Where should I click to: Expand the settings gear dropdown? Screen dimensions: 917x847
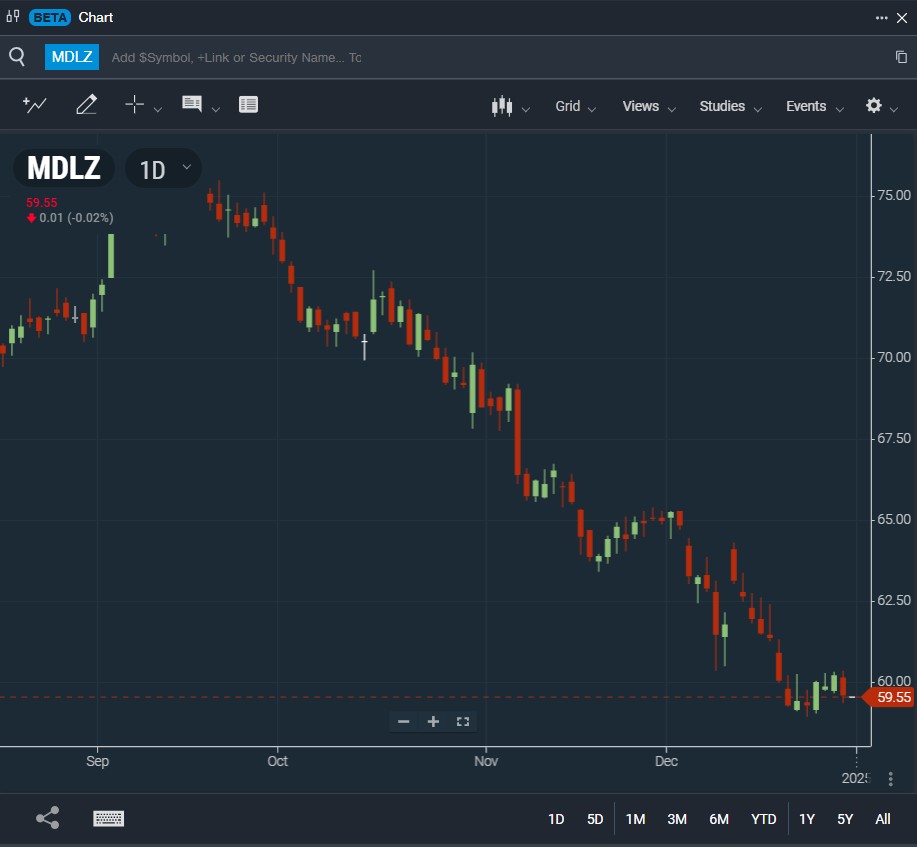click(880, 106)
